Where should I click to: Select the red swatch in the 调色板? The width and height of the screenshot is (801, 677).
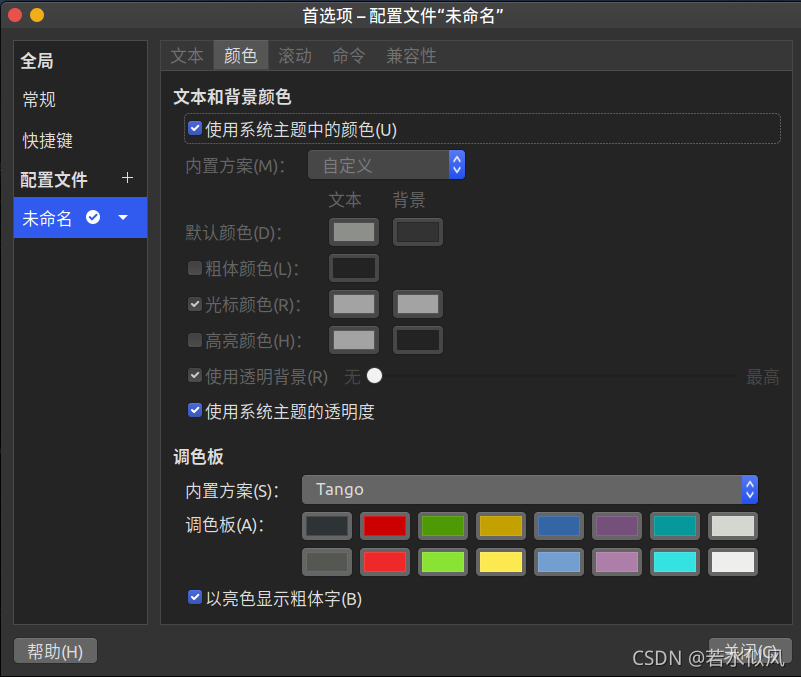click(x=384, y=525)
